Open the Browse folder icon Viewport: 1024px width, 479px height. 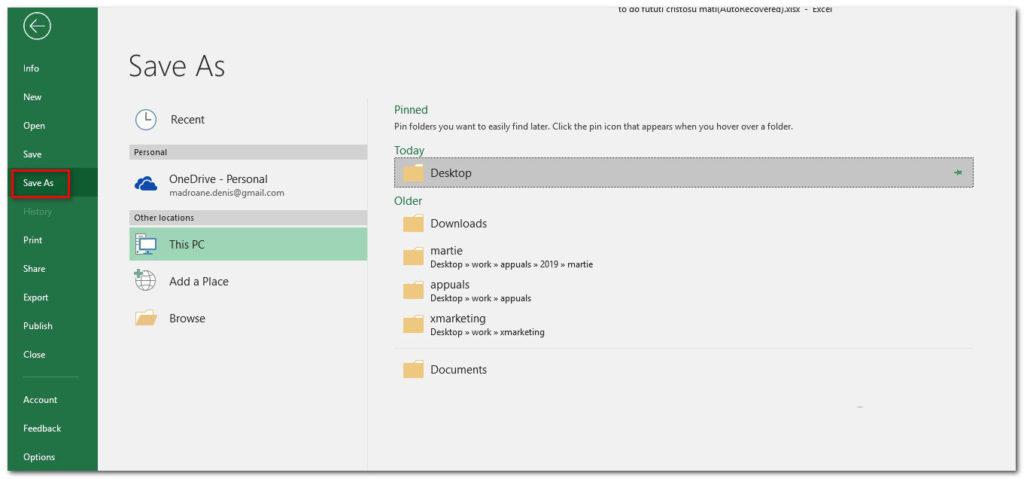(x=146, y=318)
